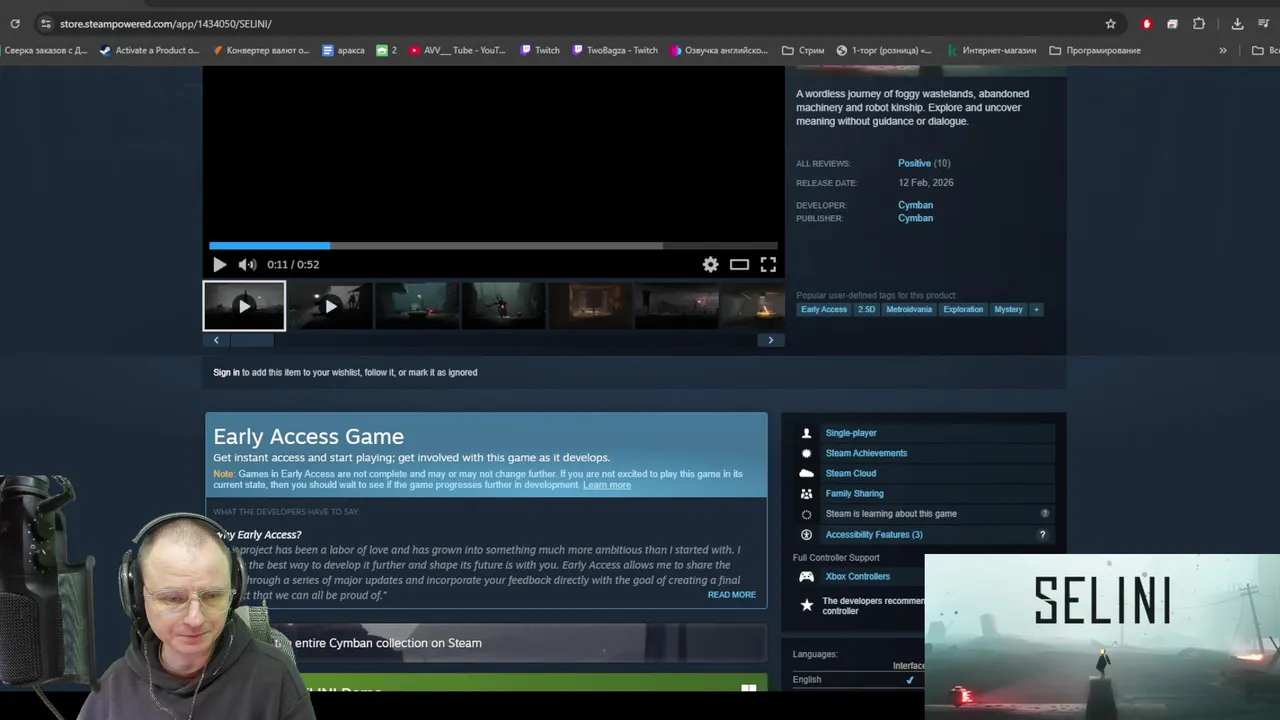Click 'Sign in' link
This screenshot has width=1280, height=720.
coord(226,372)
